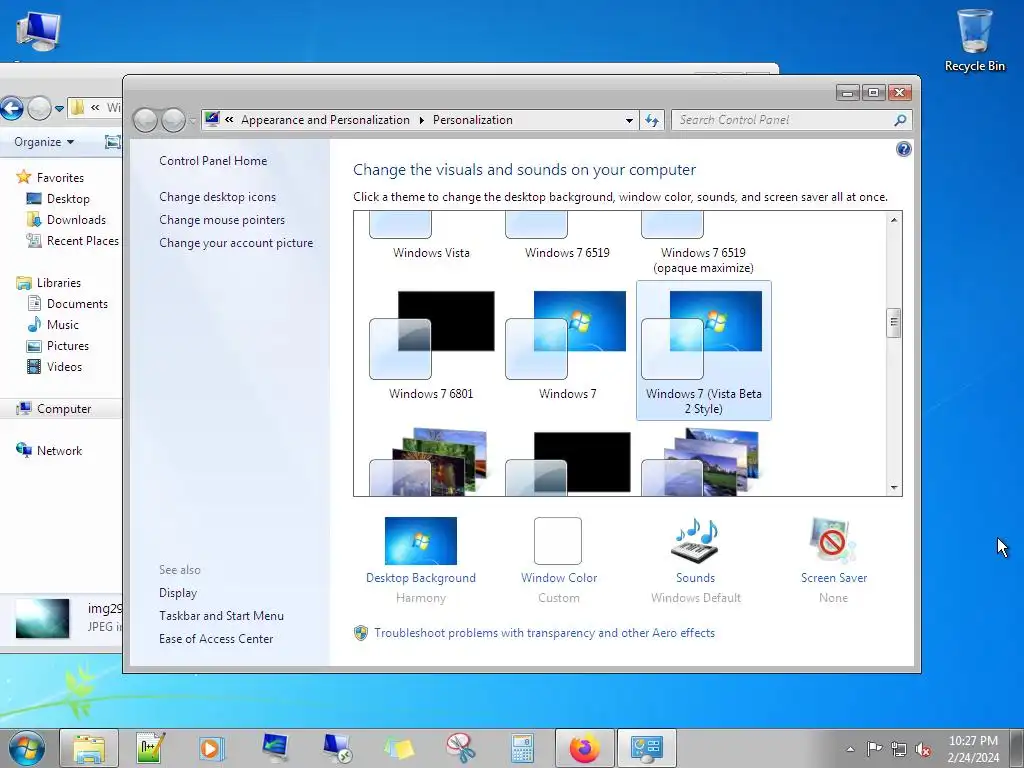Open the Explorer Organize dropdown menu

coord(44,142)
